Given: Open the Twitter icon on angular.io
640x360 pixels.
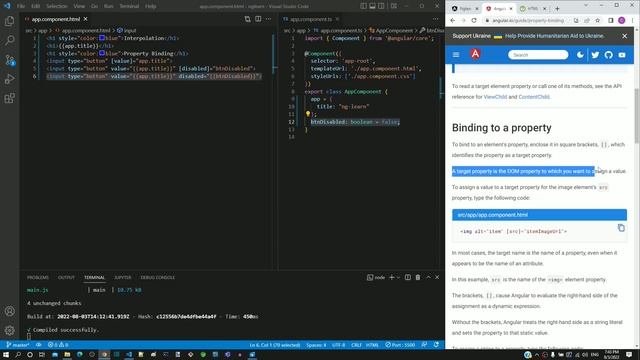Looking at the screenshot, I should (x=595, y=55).
